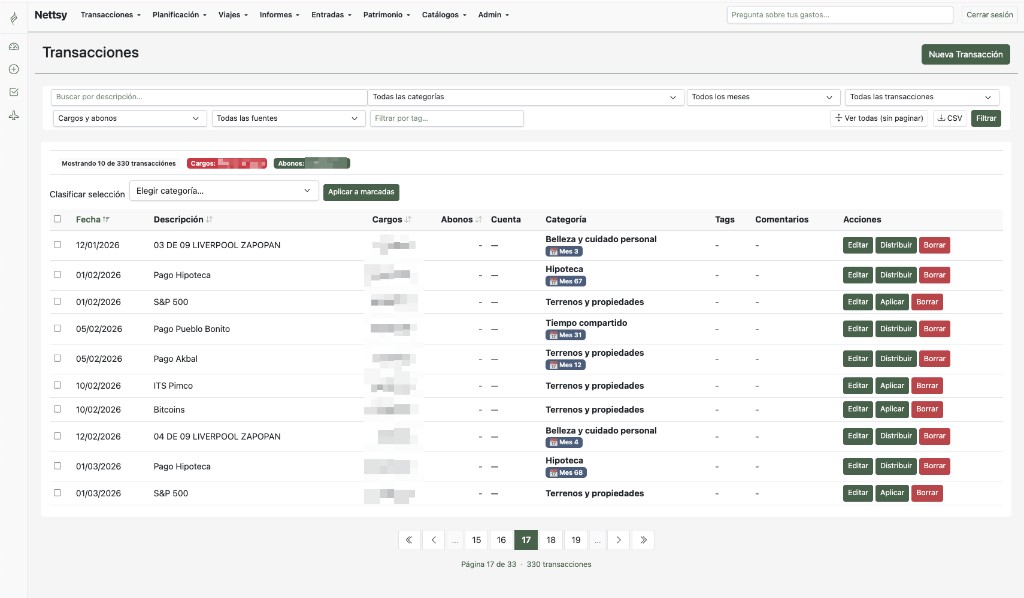Open the Todas las transacciones dropdown

(x=921, y=97)
